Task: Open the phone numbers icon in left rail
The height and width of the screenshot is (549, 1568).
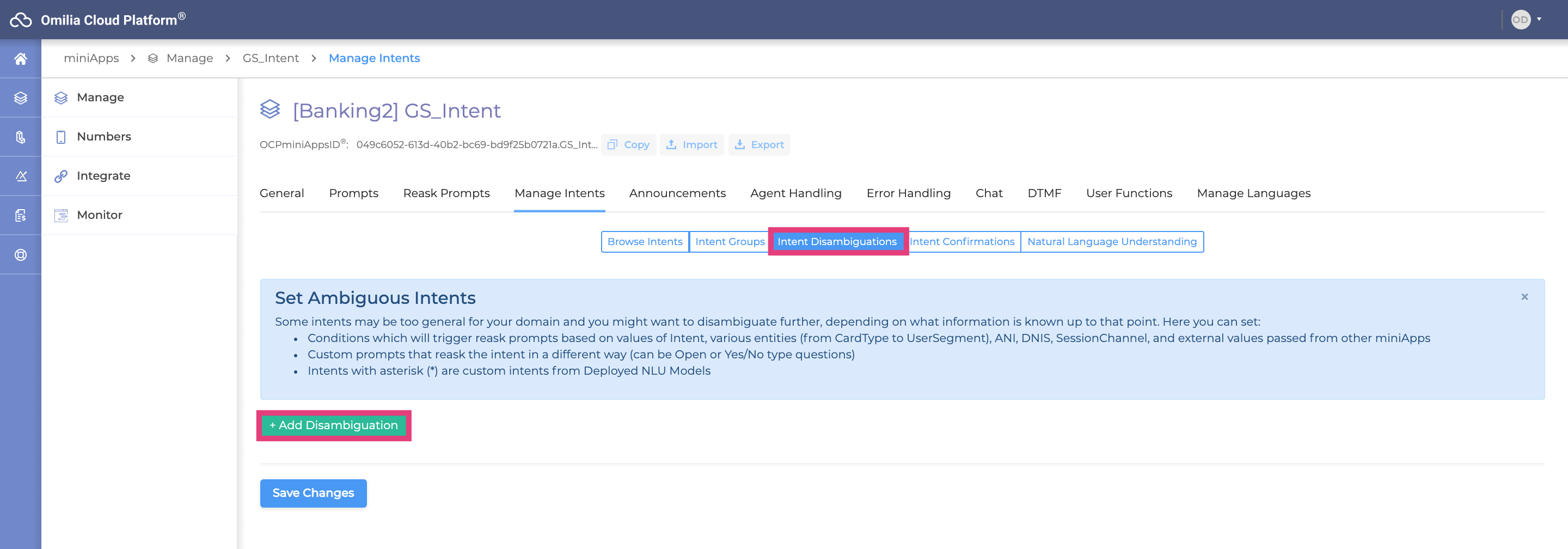Action: 21,137
